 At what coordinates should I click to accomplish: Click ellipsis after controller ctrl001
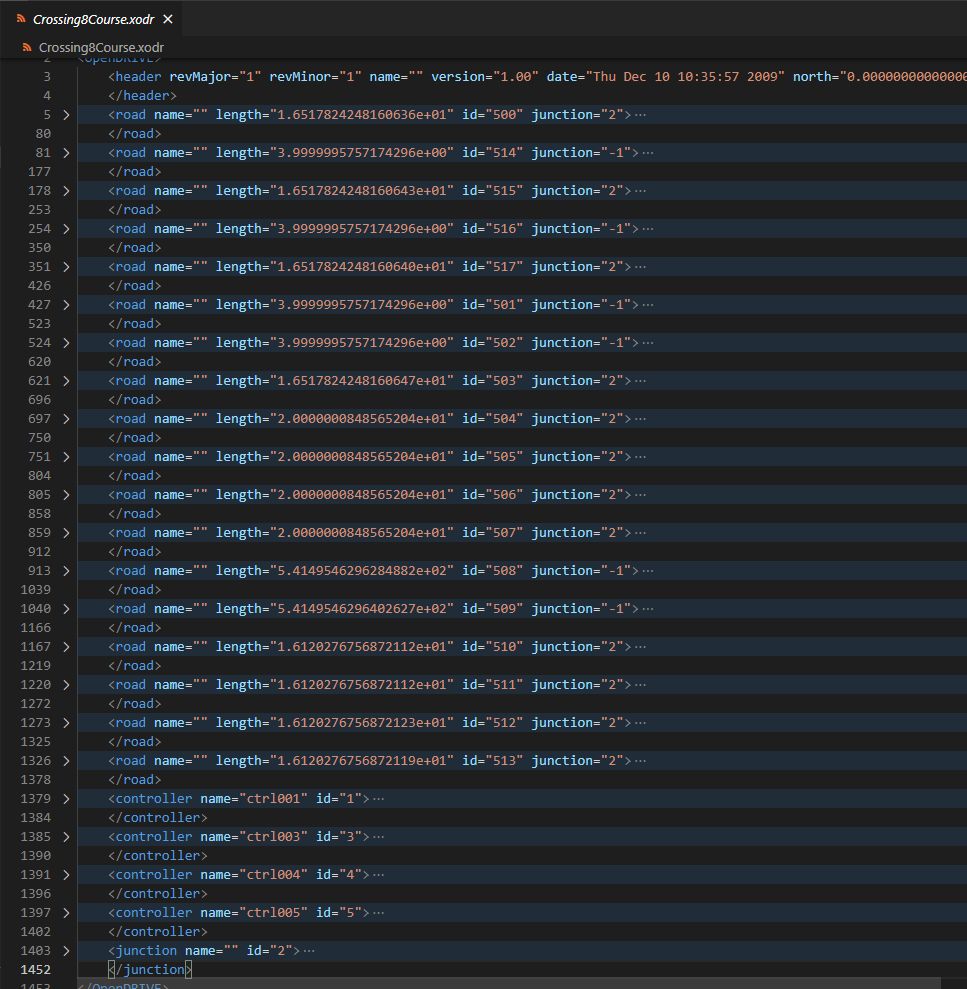[378, 799]
